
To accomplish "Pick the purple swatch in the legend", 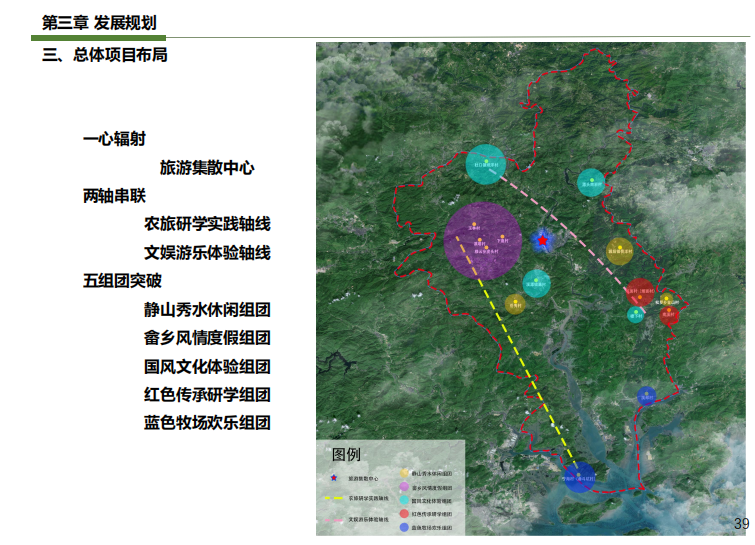I will pyautogui.click(x=404, y=486).
